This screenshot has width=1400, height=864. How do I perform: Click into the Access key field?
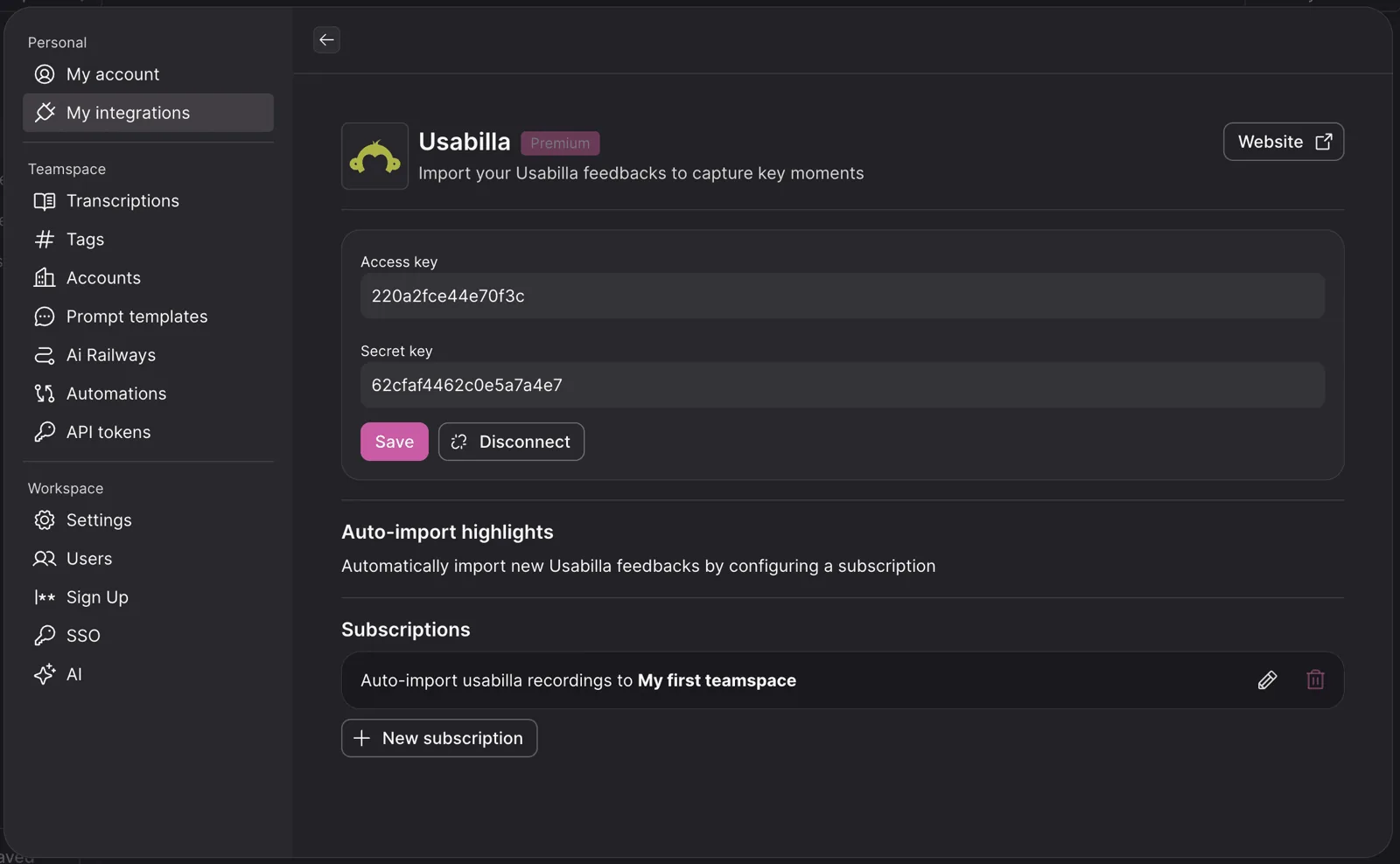(843, 296)
